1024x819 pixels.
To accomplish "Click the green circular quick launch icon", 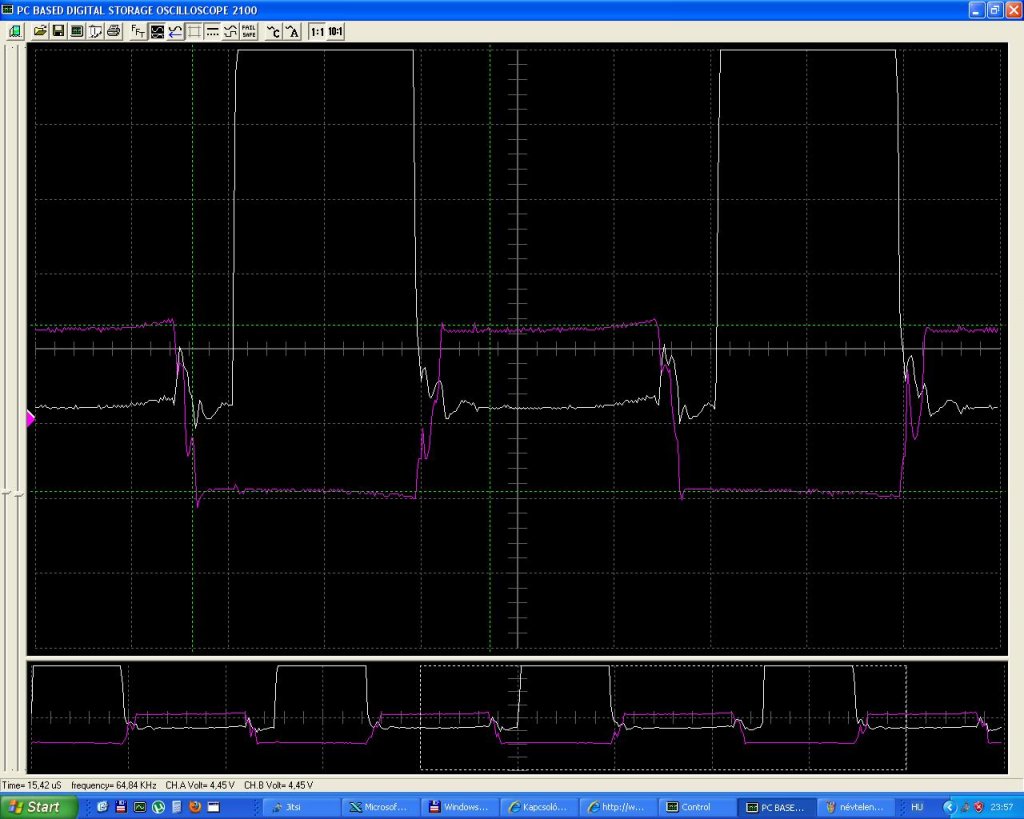I will [x=158, y=807].
